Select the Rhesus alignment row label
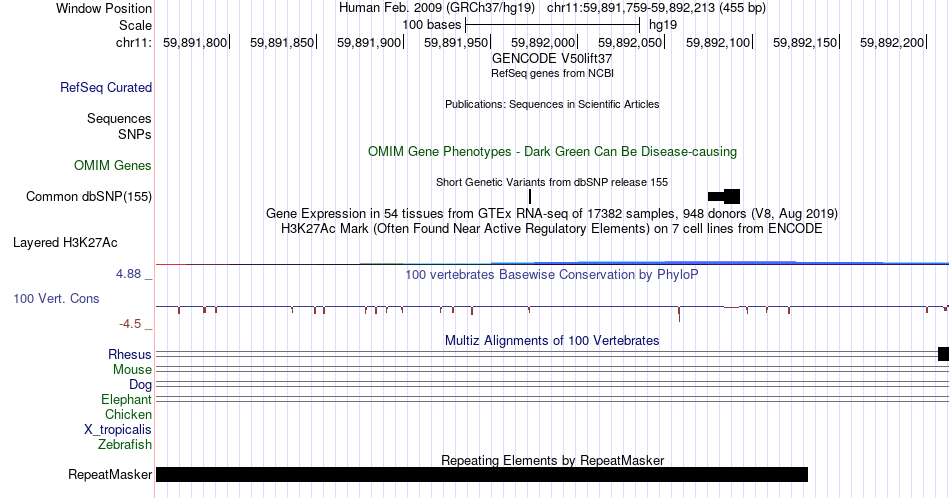This screenshot has width=950, height=498. 130,354
